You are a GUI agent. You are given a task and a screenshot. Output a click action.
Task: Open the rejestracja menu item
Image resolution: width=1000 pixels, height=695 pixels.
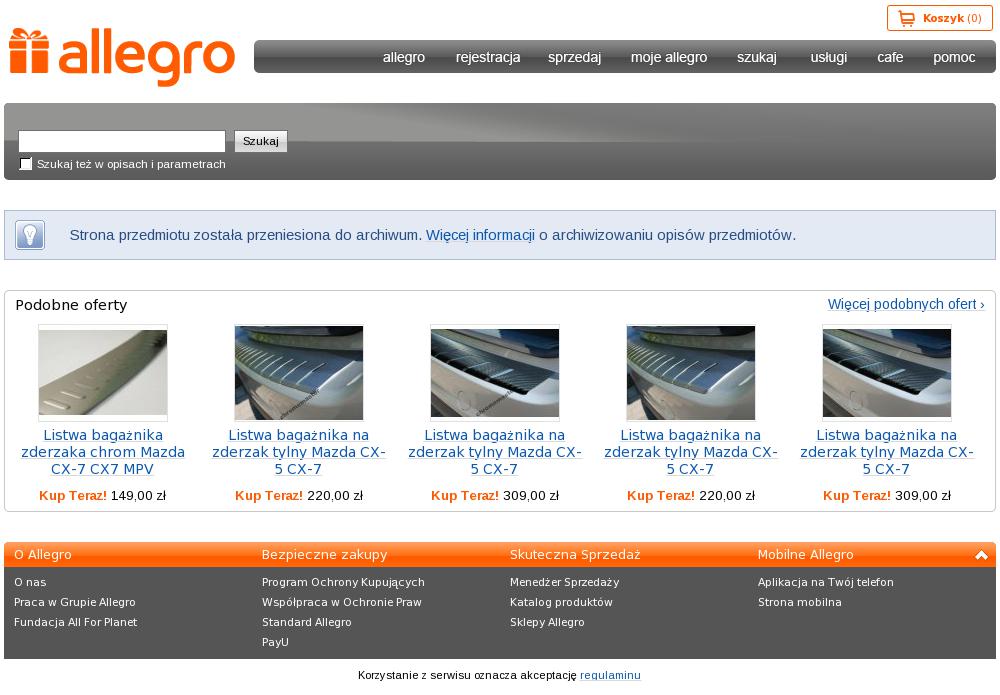click(488, 57)
